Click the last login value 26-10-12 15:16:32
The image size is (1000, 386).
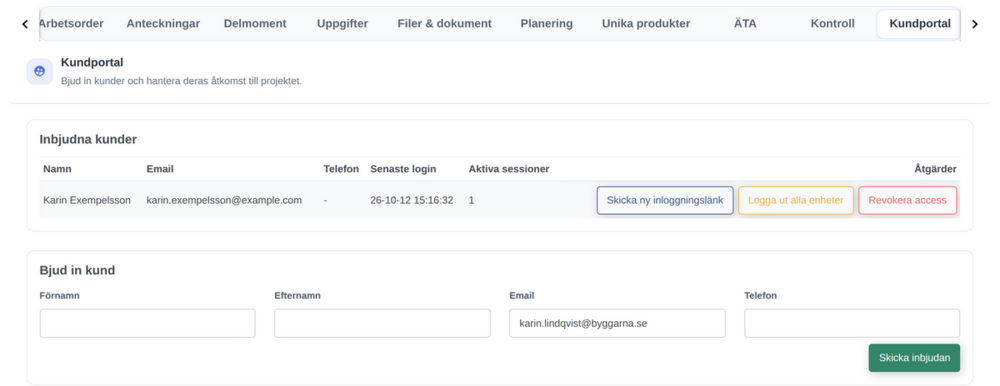tap(411, 200)
